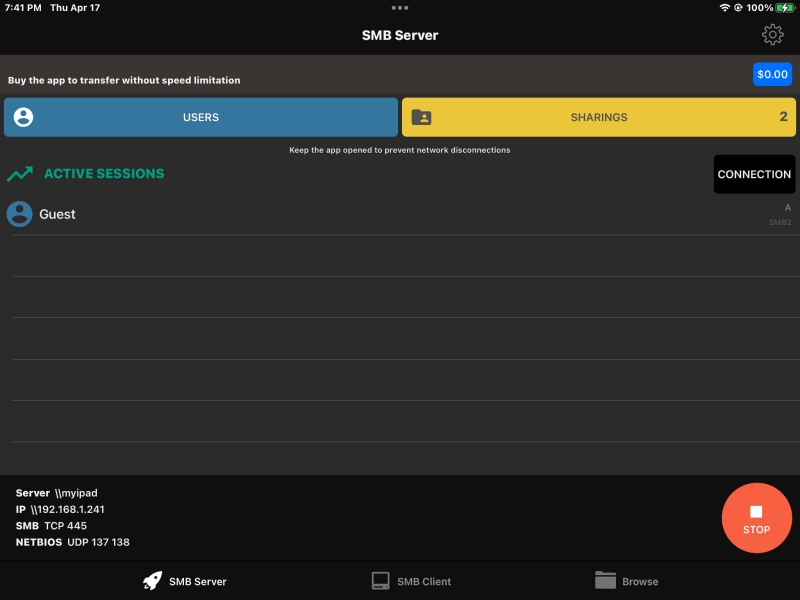Select the Guest session row
The height and width of the screenshot is (600, 800).
pyautogui.click(x=400, y=214)
